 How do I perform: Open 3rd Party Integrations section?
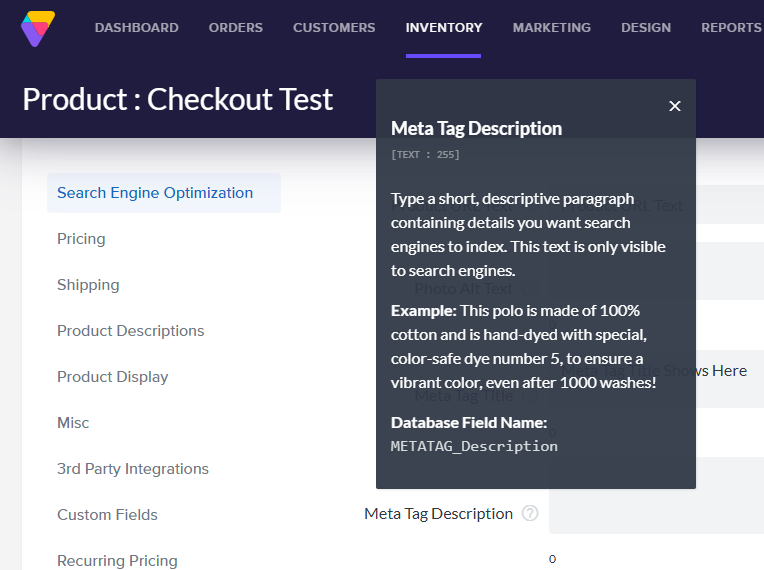(x=132, y=469)
